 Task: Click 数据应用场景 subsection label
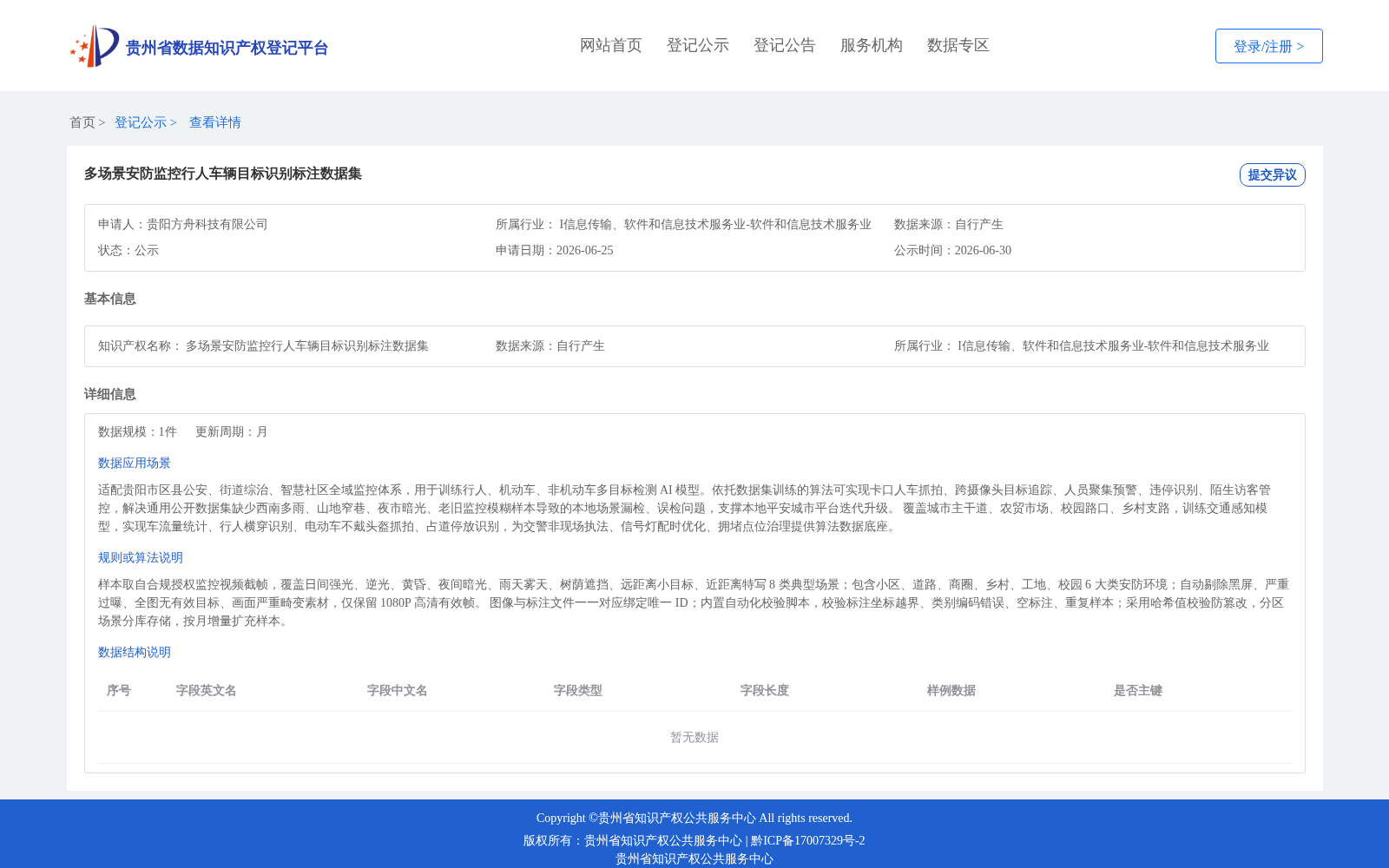pyautogui.click(x=135, y=463)
